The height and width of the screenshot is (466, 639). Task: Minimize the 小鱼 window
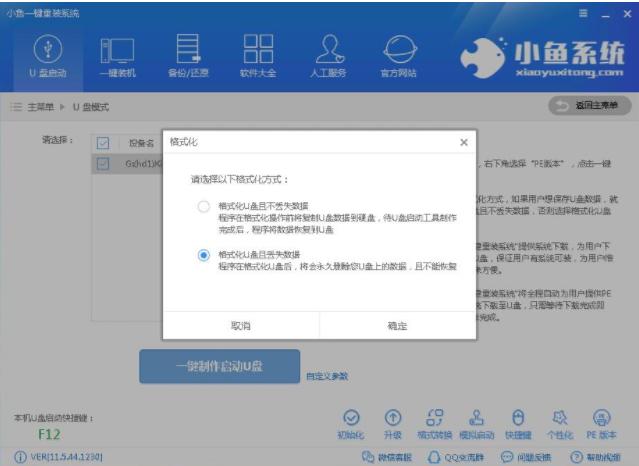pyautogui.click(x=606, y=14)
